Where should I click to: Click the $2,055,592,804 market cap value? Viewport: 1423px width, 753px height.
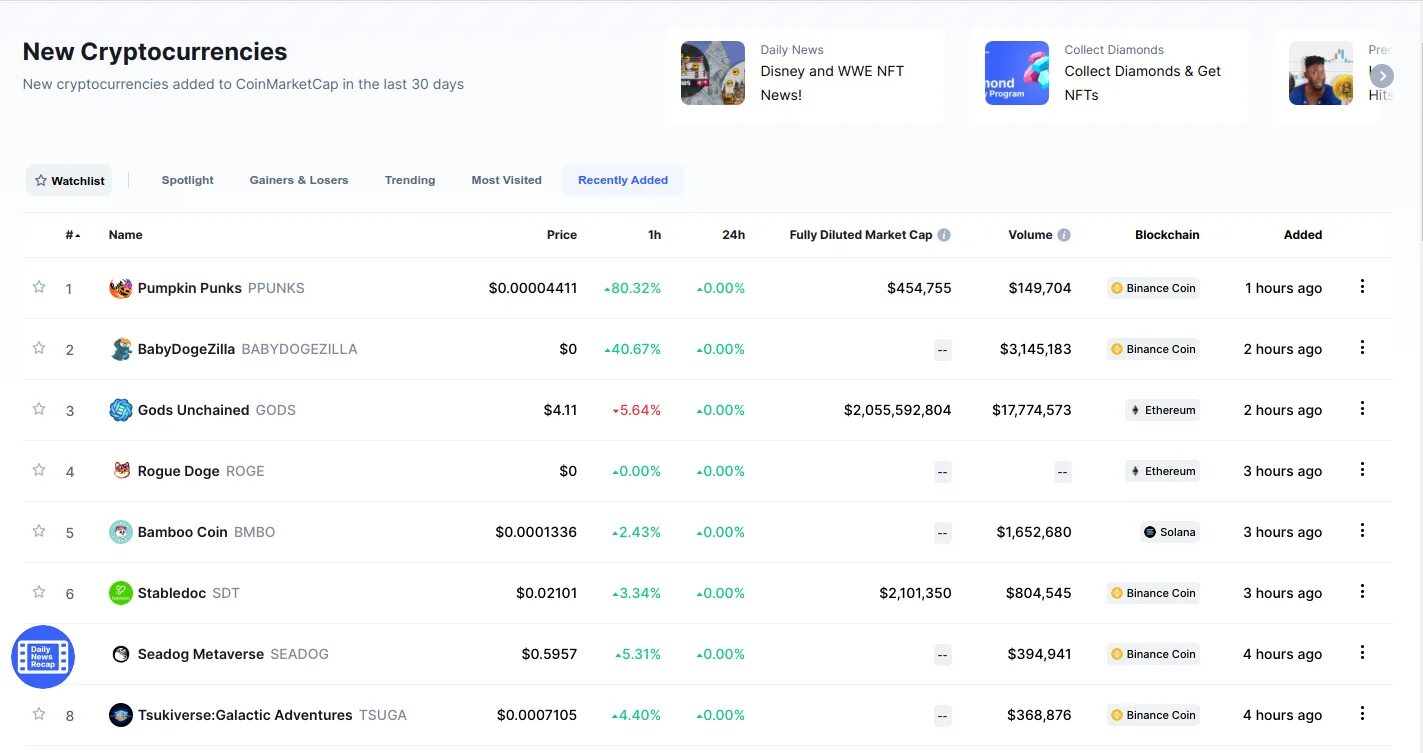[898, 410]
